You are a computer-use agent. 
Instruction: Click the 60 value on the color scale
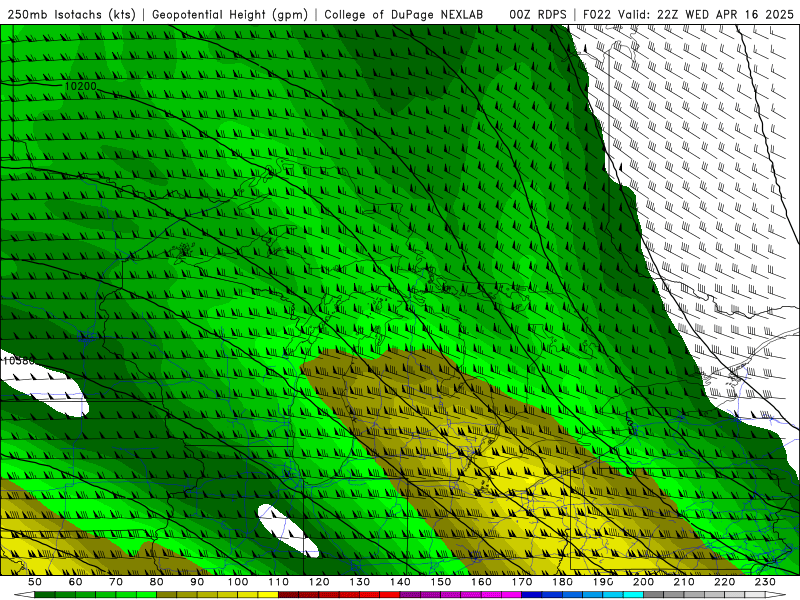75,582
